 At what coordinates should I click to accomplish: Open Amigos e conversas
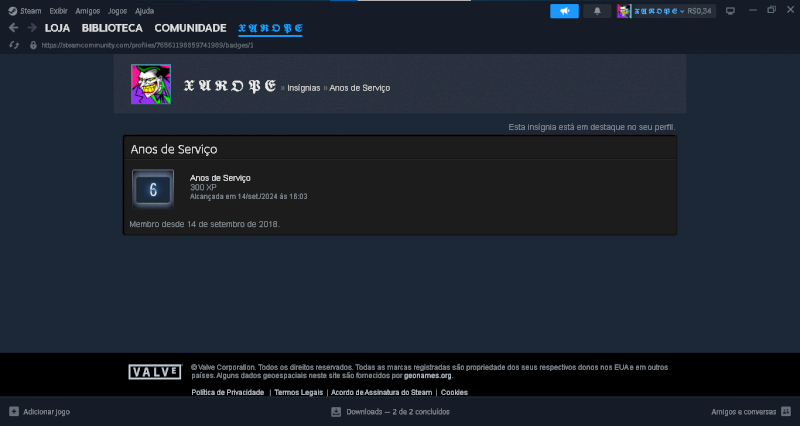click(743, 412)
